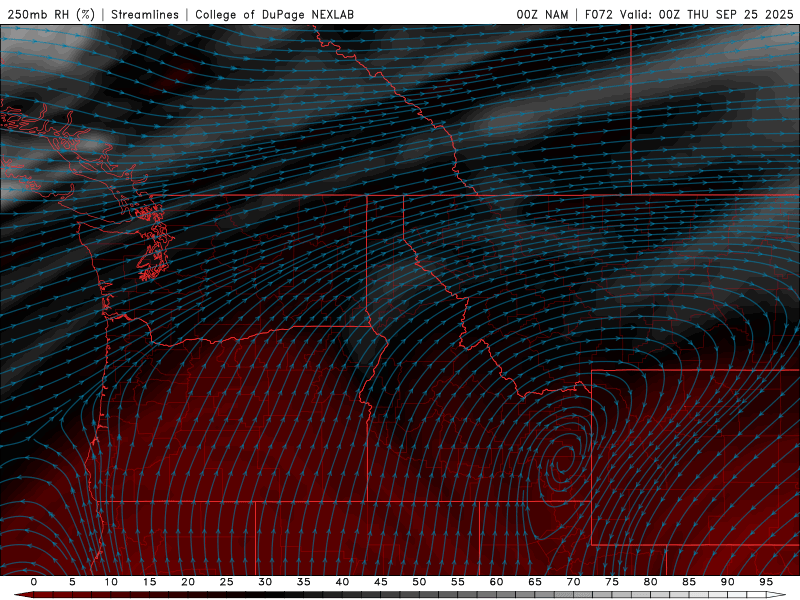Image resolution: width=800 pixels, height=600 pixels.
Task: Click the '00Z NAM' model label
Action: 542,14
